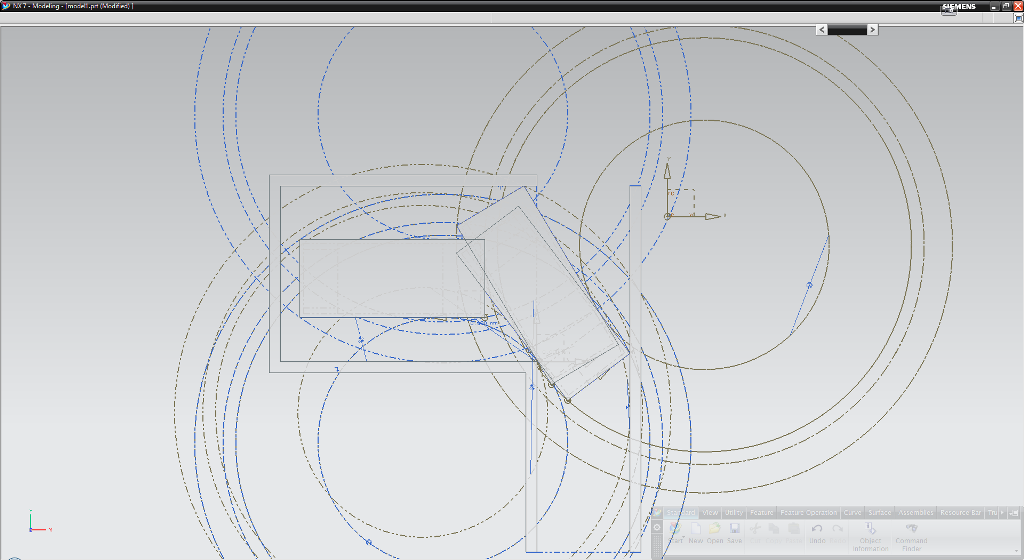Switch to the Utility tab
This screenshot has width=1024, height=560.
(x=734, y=512)
